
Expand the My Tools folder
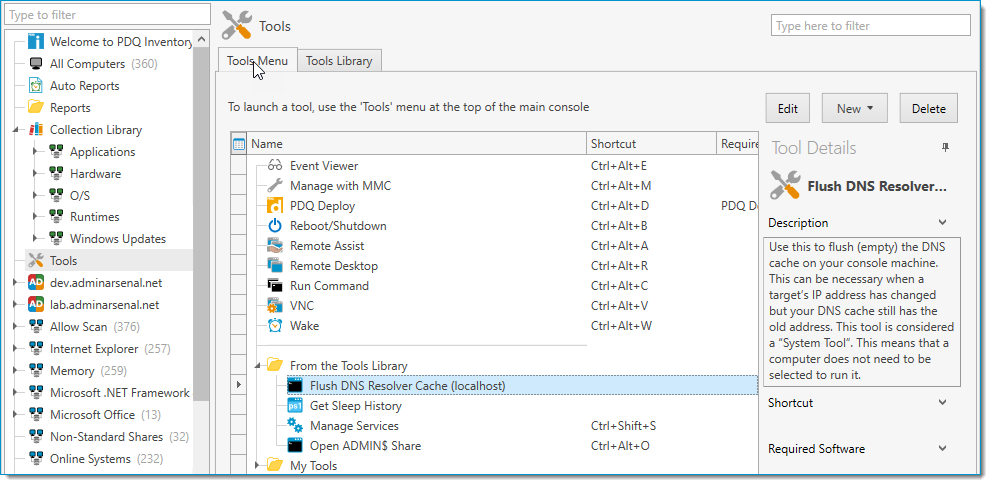click(257, 465)
